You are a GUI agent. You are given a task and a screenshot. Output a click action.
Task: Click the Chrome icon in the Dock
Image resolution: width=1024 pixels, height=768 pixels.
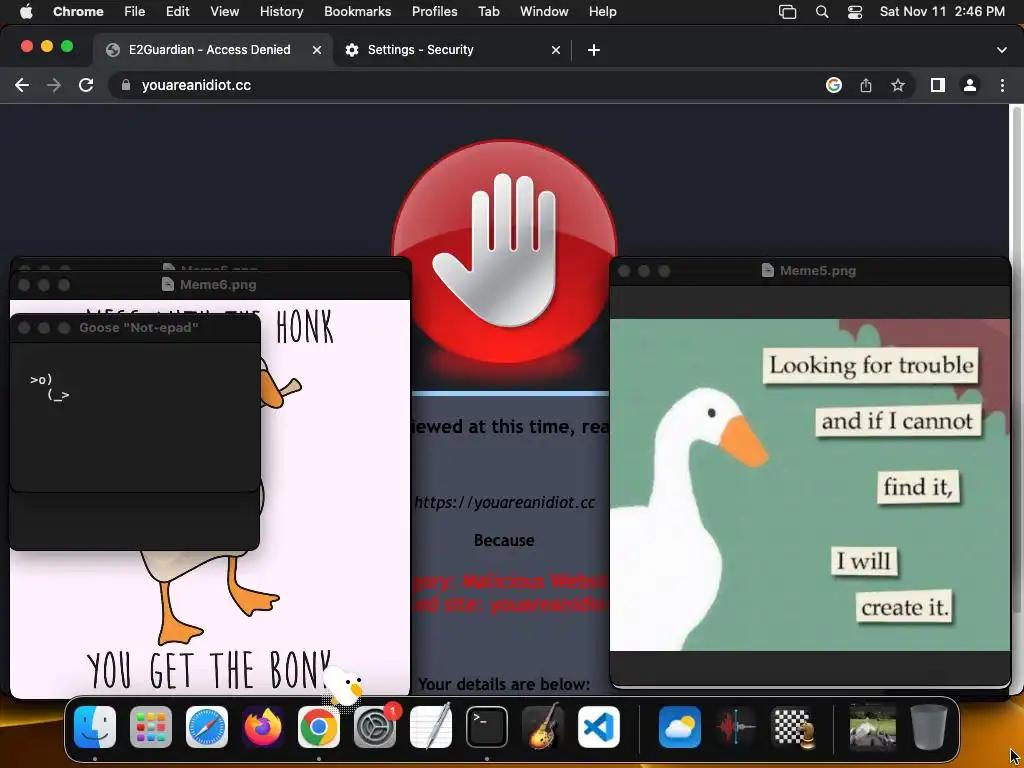click(319, 727)
